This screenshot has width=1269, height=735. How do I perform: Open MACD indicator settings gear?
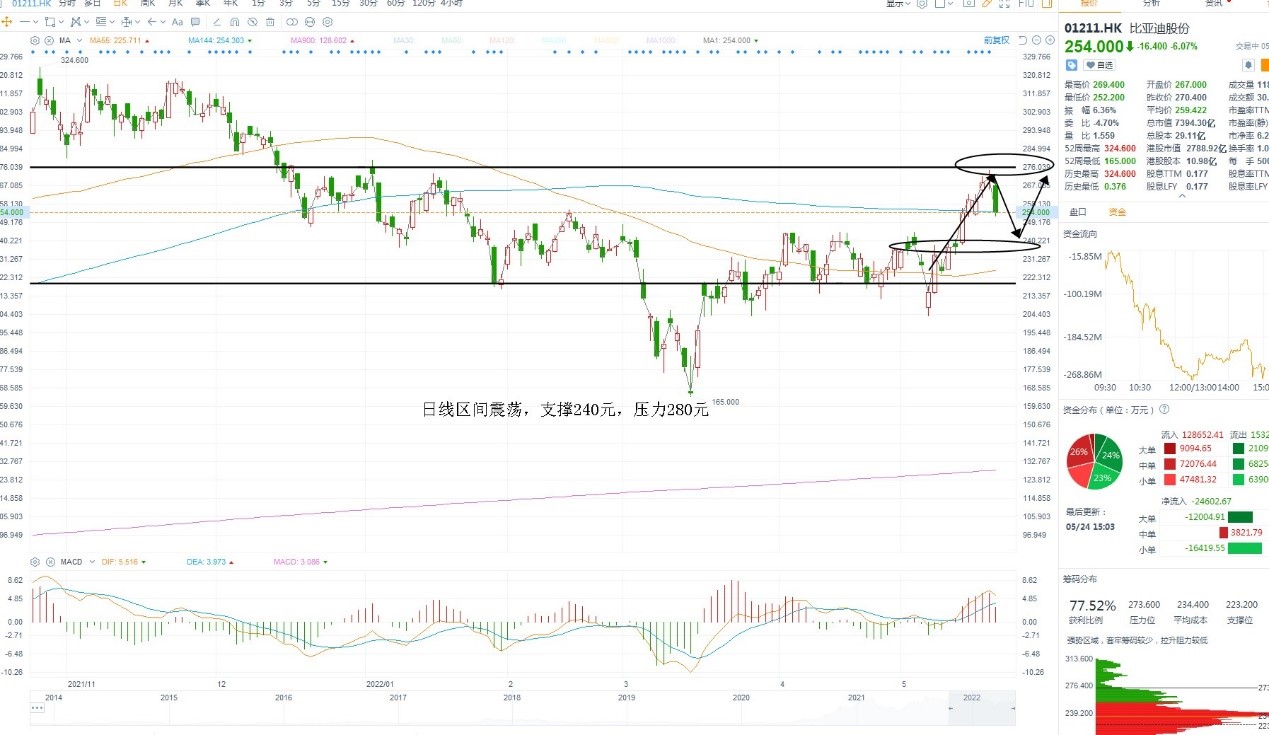pos(35,562)
